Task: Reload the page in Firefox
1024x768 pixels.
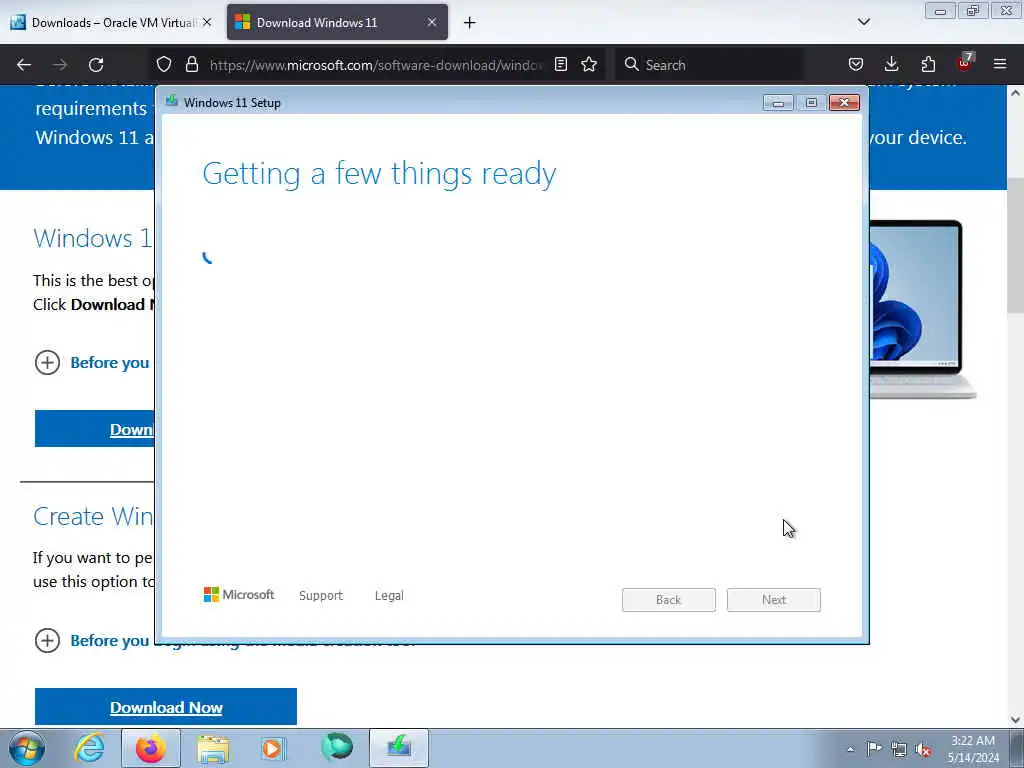Action: [96, 65]
